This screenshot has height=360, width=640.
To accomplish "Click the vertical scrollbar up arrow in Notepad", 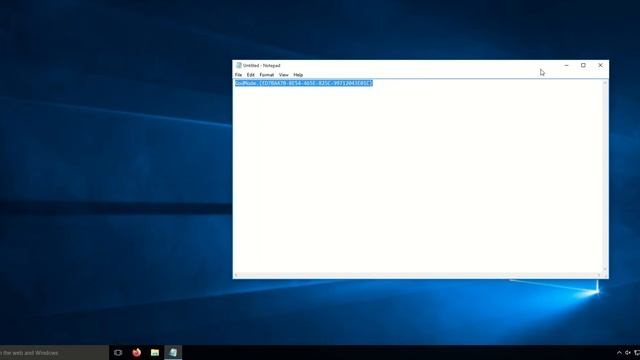I will coord(605,83).
